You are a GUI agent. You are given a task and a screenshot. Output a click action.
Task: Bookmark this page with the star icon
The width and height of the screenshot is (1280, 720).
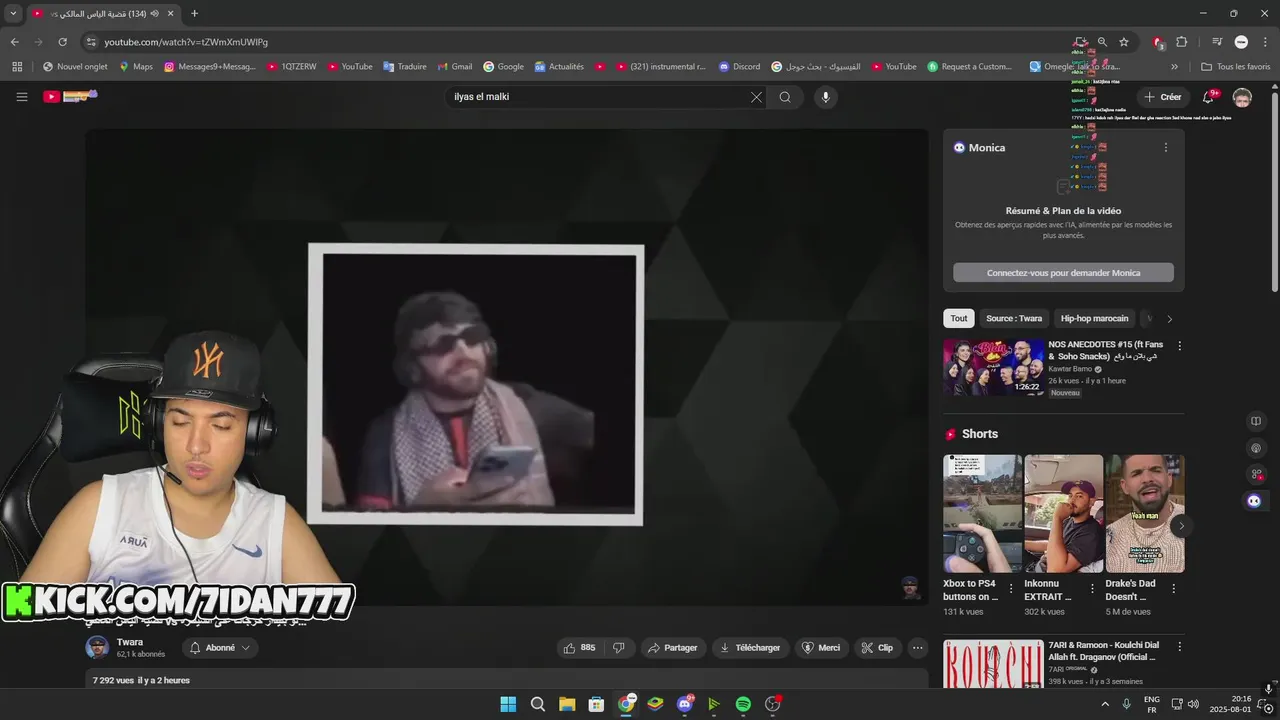[x=1124, y=42]
